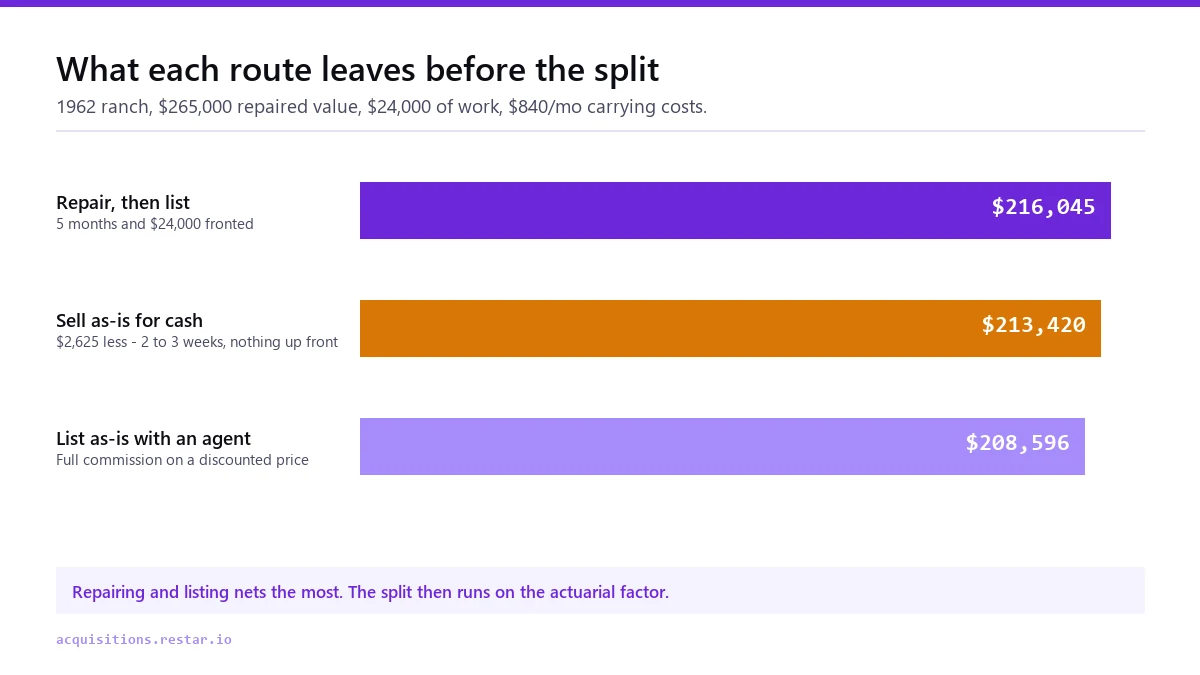
Task: Open the acquisitions.restar.io link
Action: pos(144,639)
